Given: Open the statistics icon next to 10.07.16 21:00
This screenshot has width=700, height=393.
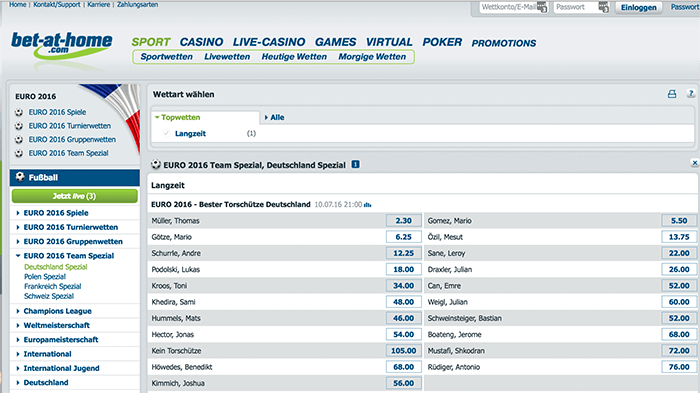Looking at the screenshot, I should click(x=367, y=205).
